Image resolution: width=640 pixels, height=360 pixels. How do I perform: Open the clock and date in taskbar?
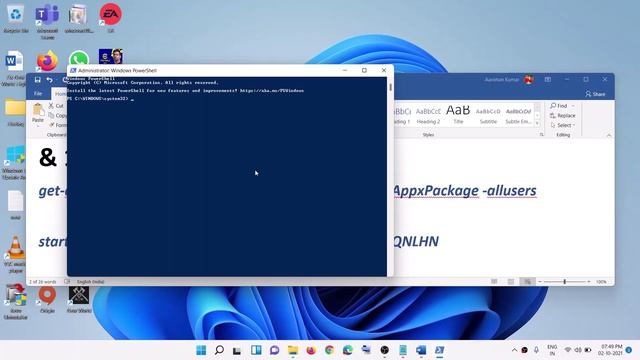pyautogui.click(x=610, y=350)
